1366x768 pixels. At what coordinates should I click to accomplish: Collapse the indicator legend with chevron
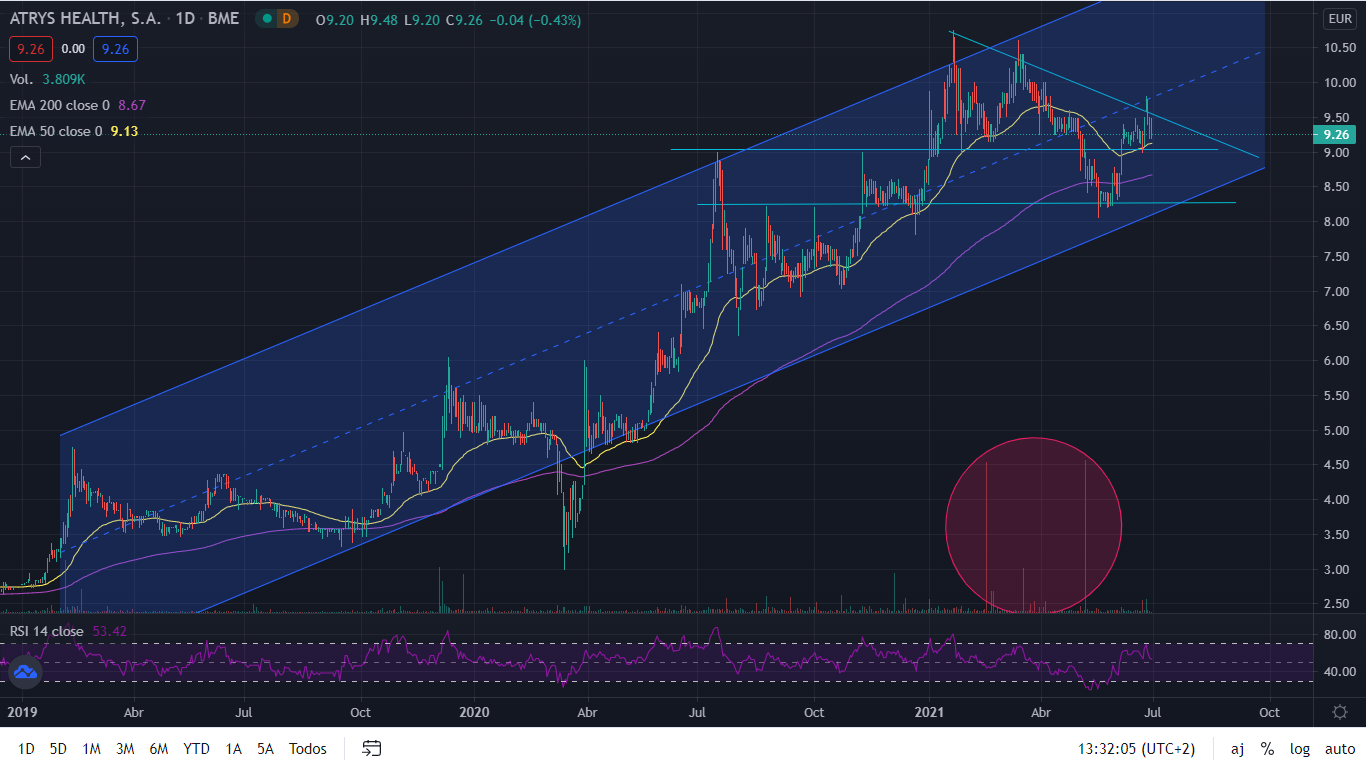point(25,157)
